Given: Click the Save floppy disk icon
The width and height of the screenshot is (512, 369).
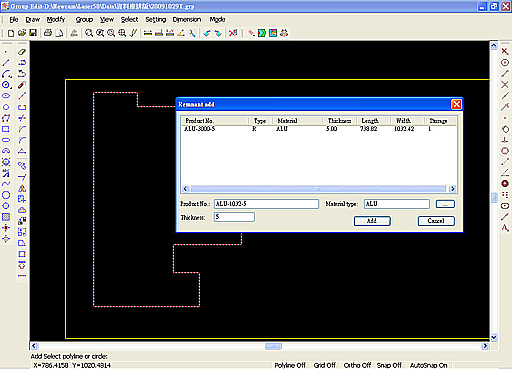Looking at the screenshot, I should click(x=33, y=33).
